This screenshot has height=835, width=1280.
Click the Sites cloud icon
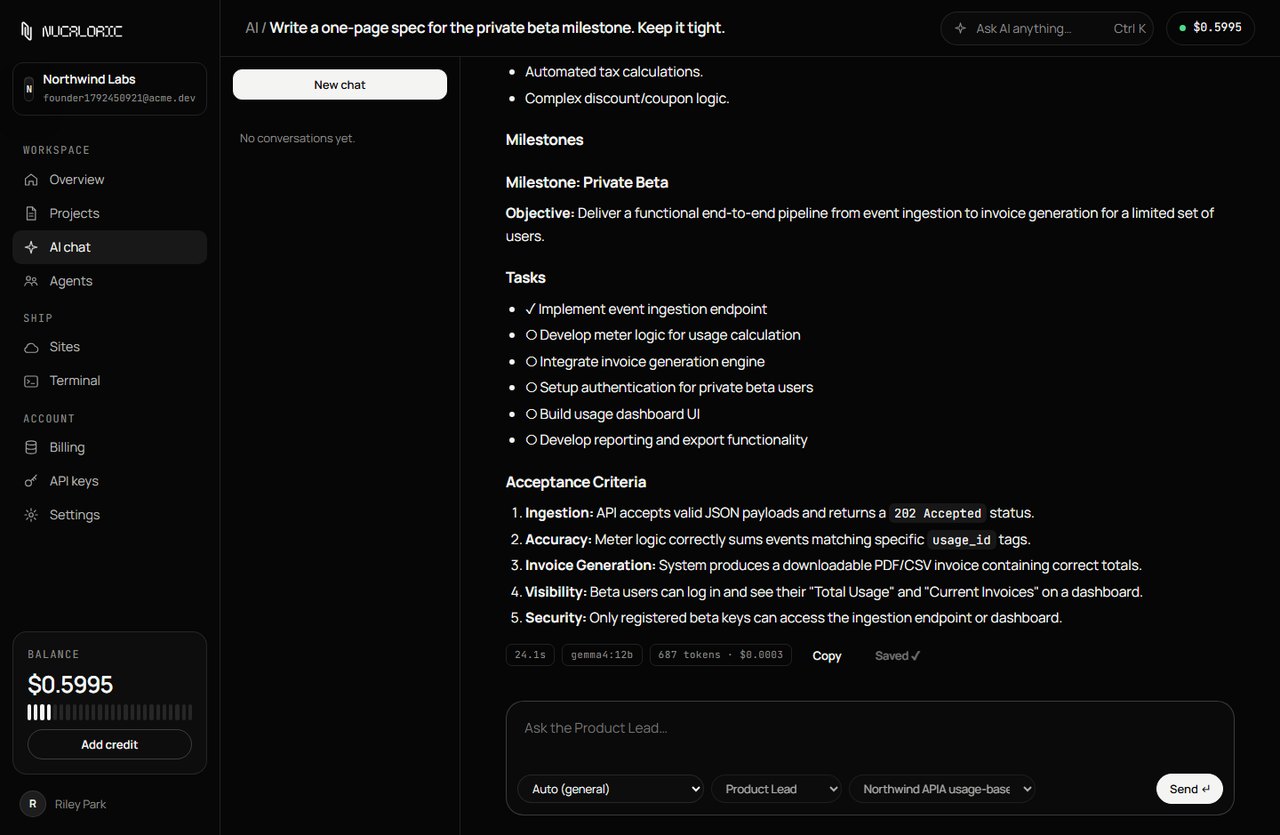tap(31, 347)
